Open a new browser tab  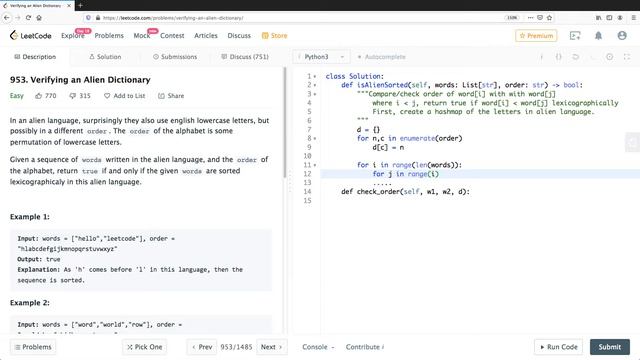[x=80, y=5]
